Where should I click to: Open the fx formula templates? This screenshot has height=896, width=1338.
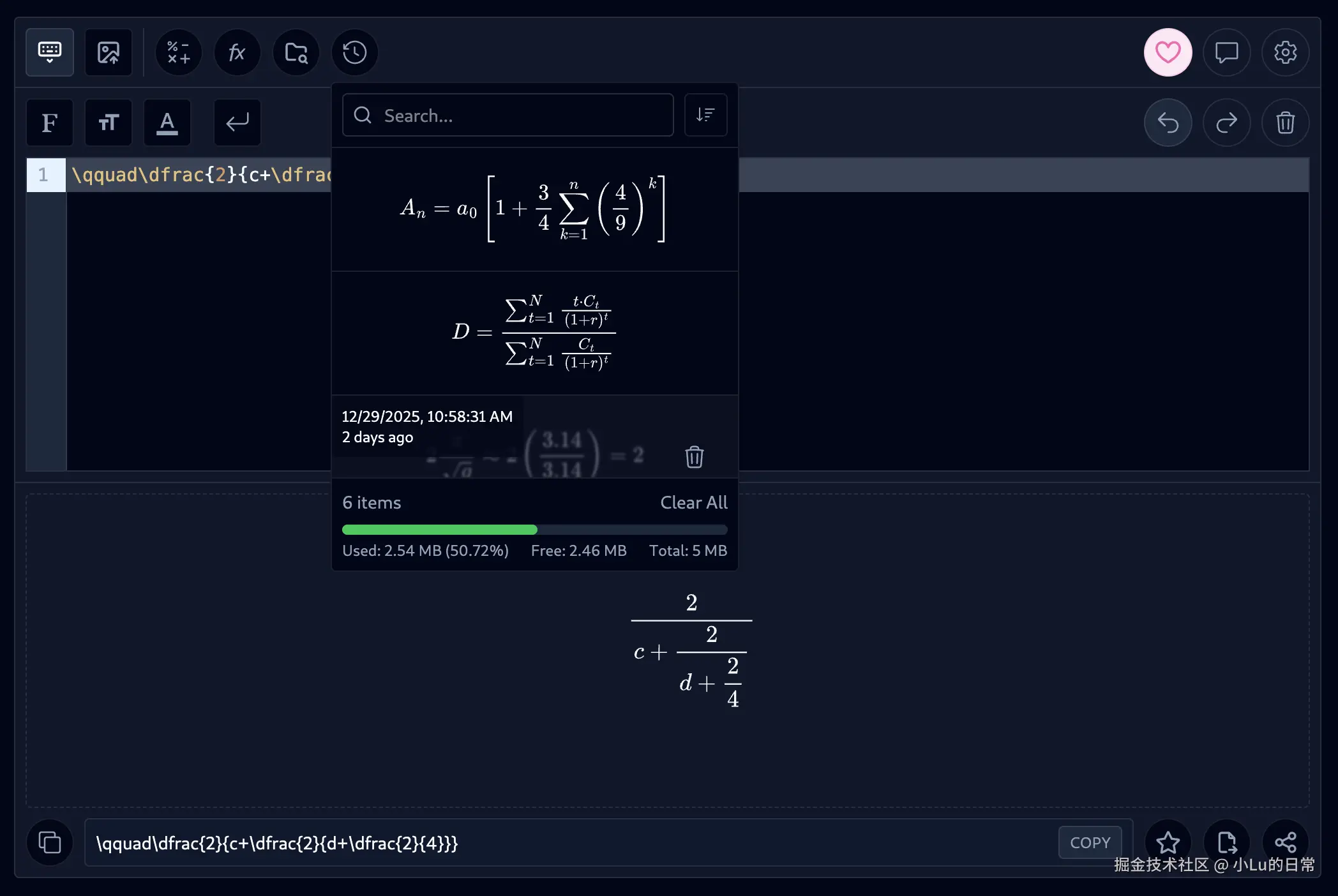click(237, 52)
